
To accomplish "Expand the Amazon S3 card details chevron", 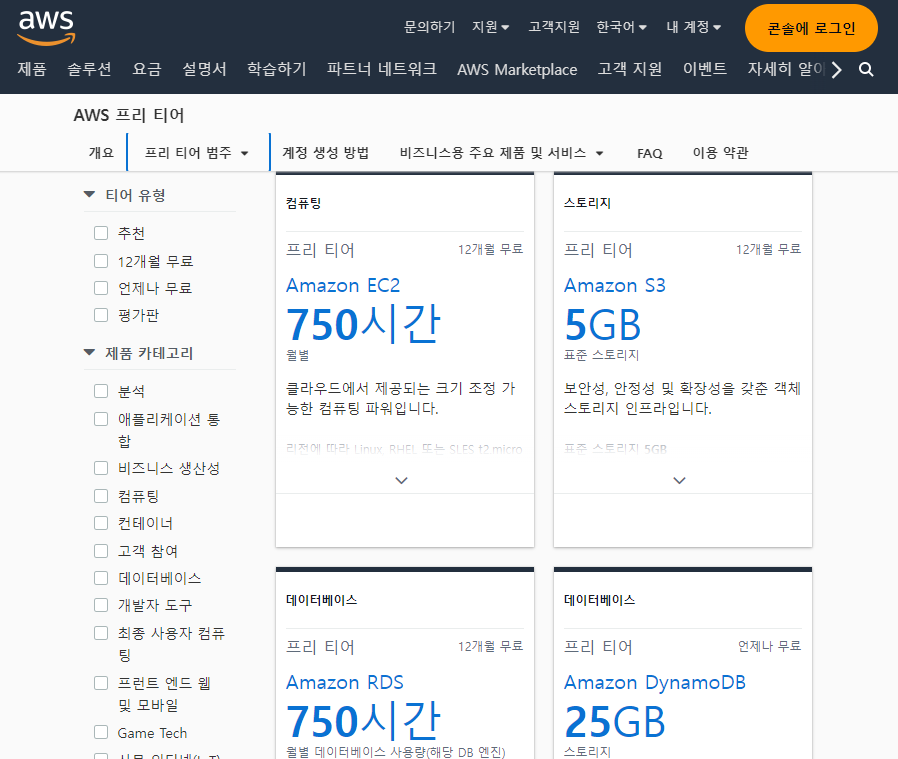I will 679,480.
